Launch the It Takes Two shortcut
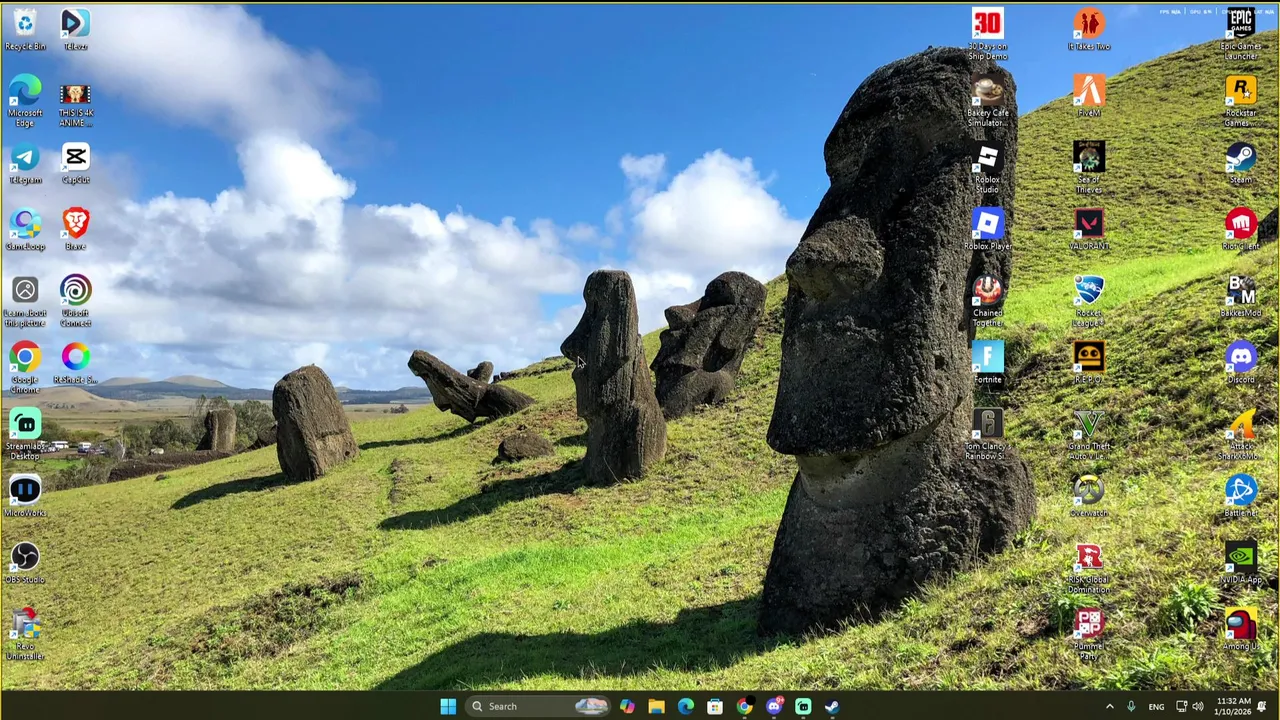 point(1089,30)
